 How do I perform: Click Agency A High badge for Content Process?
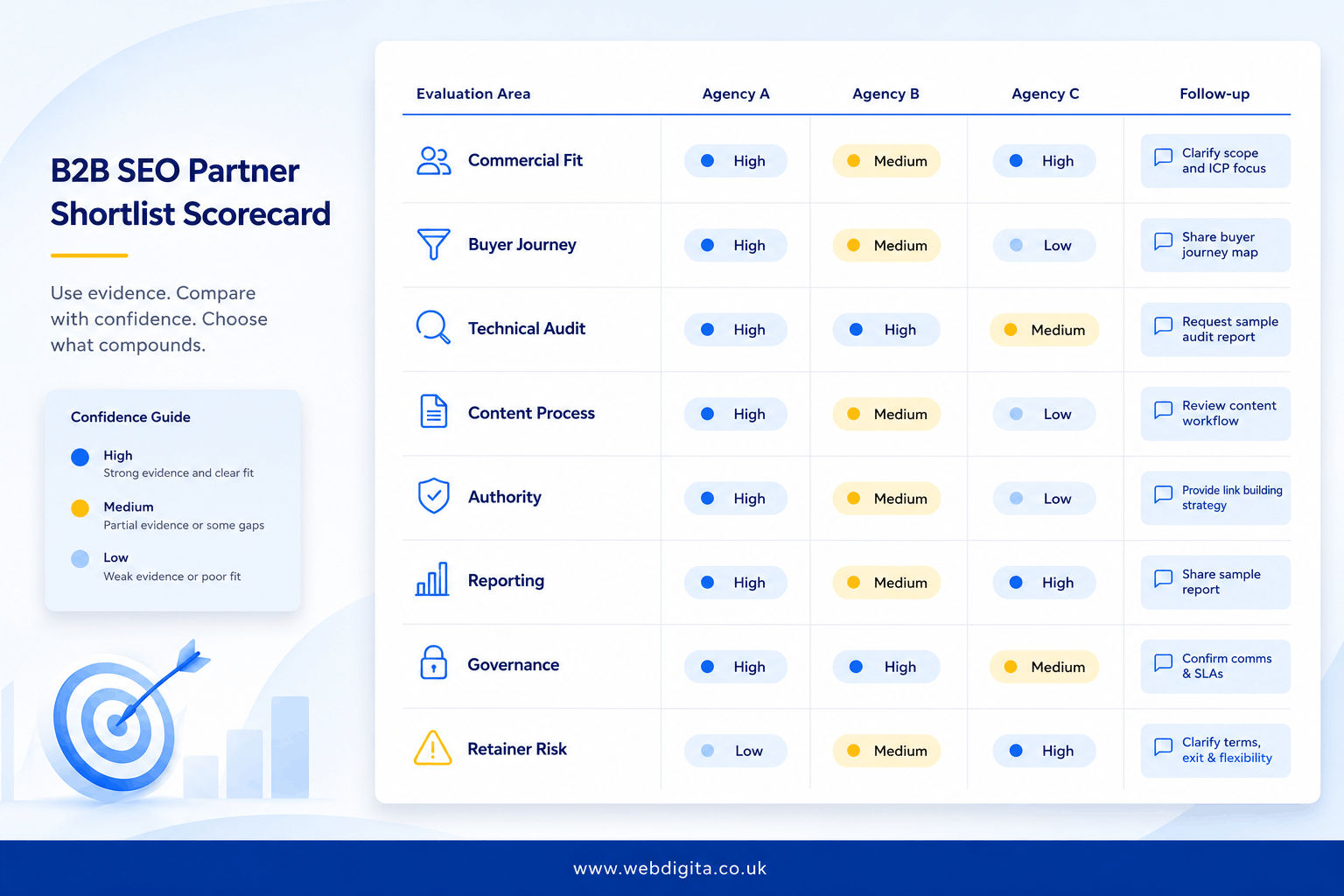(x=736, y=414)
